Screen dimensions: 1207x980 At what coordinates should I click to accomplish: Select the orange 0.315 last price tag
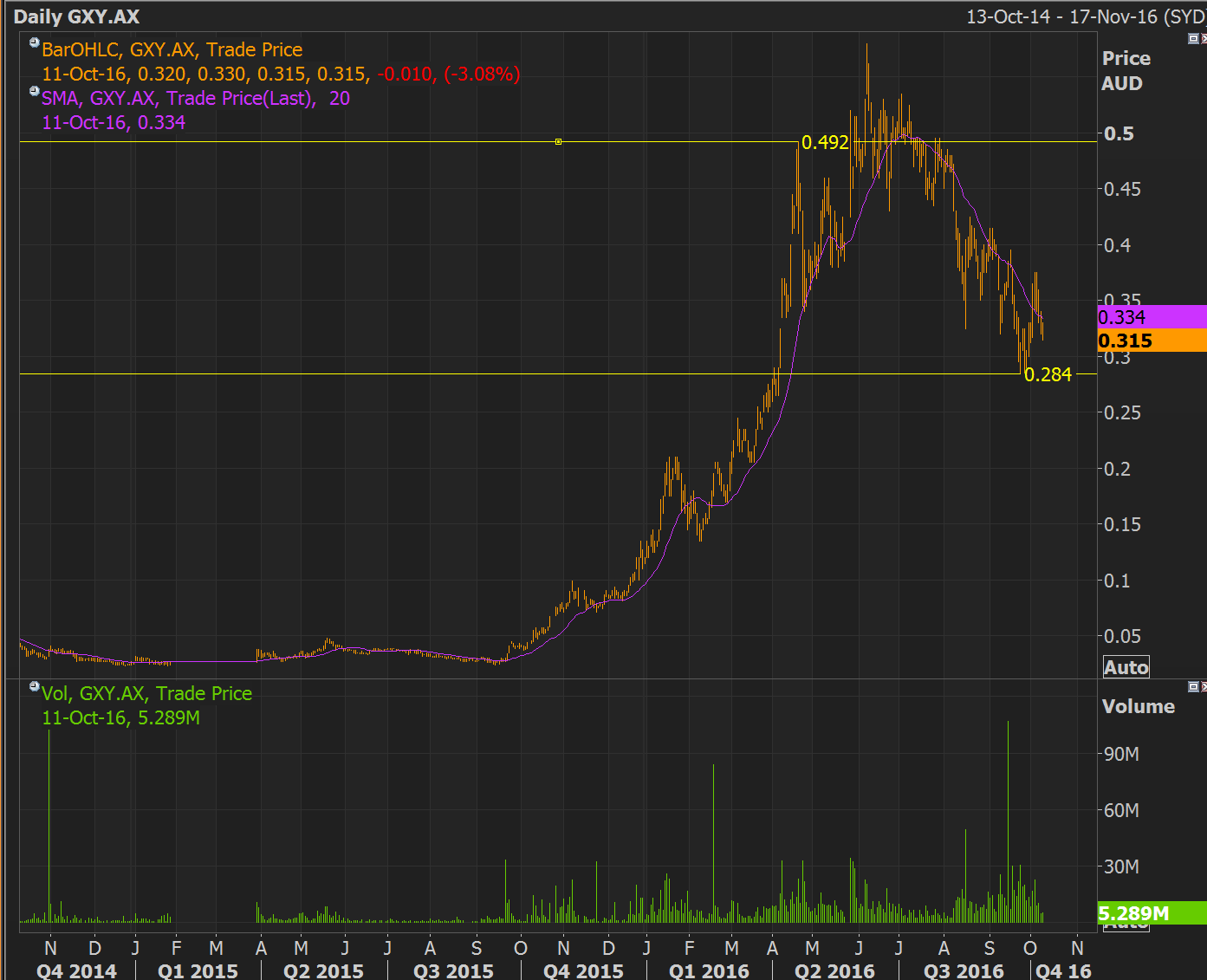[1152, 341]
